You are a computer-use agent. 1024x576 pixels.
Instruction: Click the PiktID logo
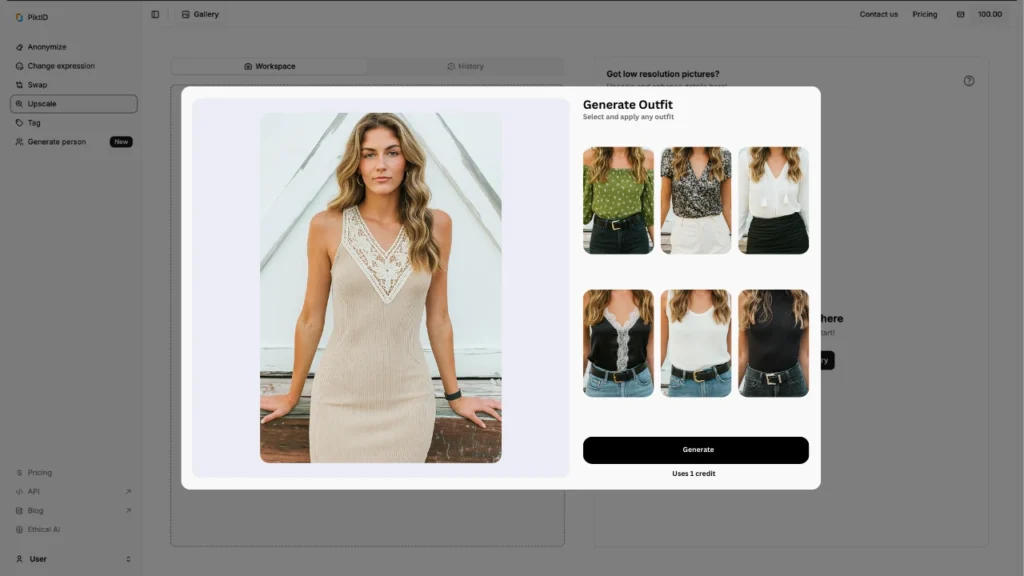32,16
